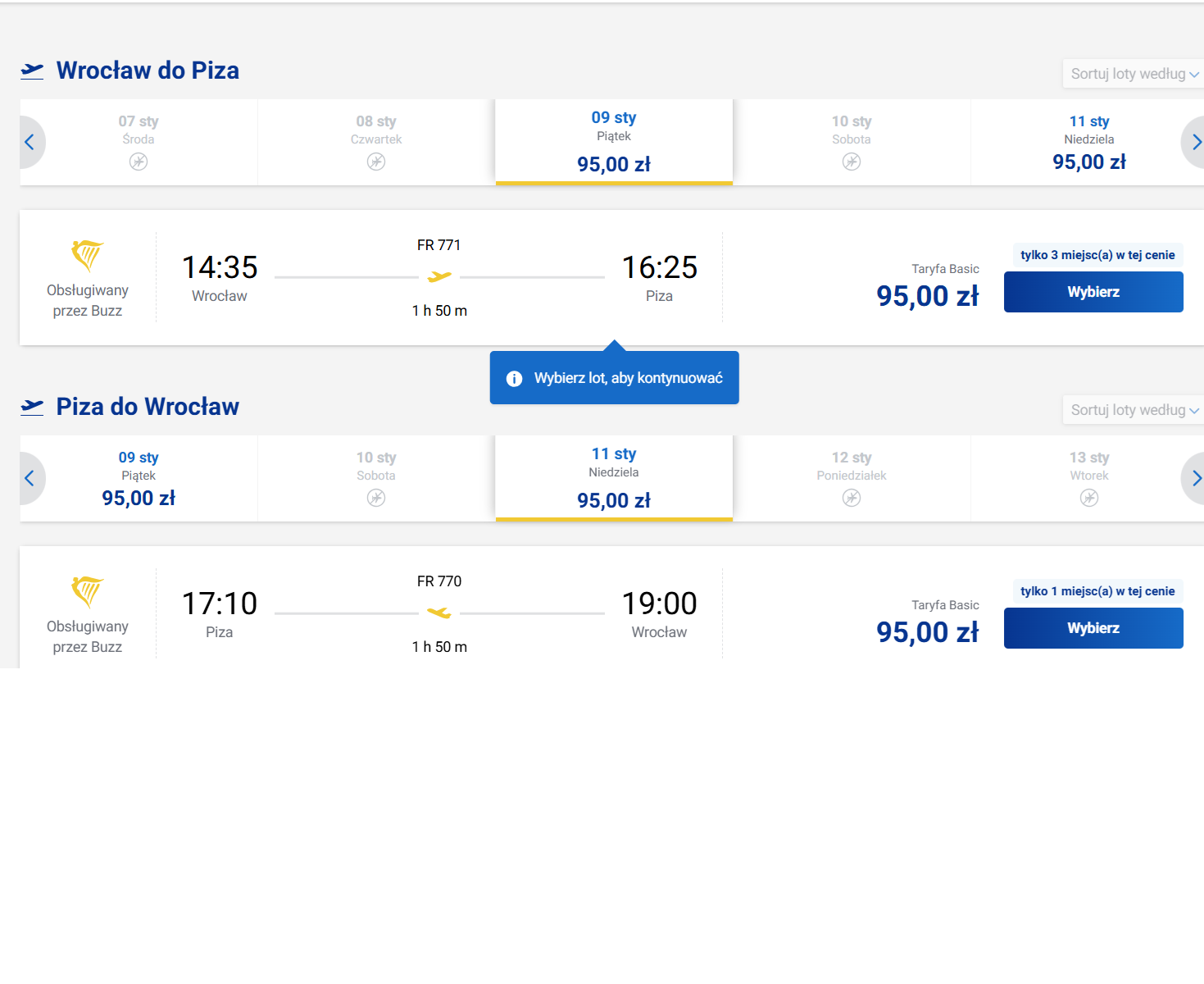Image resolution: width=1204 pixels, height=984 pixels.
Task: Click the FR 771 flight number label
Action: pyautogui.click(x=439, y=245)
